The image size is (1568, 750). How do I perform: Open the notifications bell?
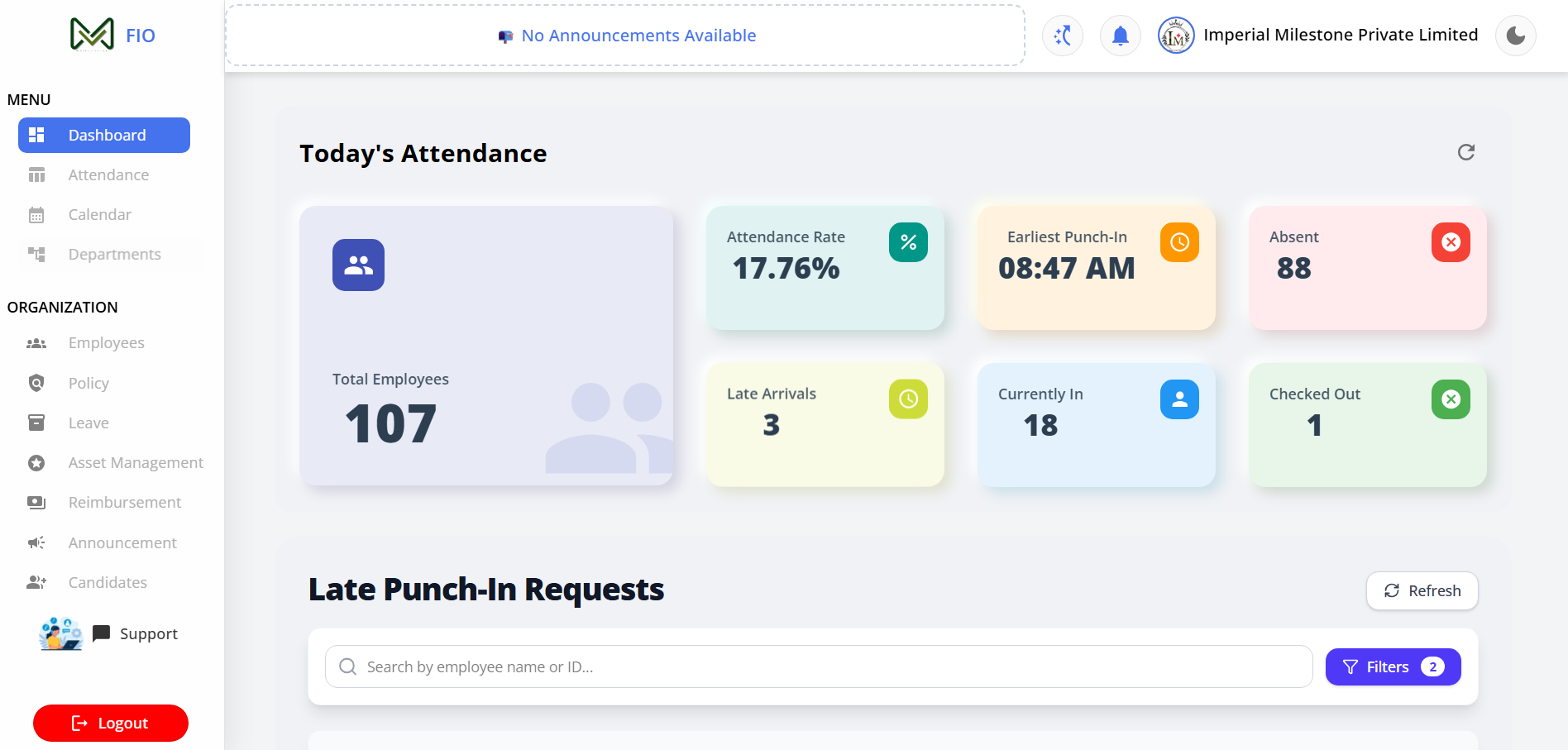[1120, 35]
